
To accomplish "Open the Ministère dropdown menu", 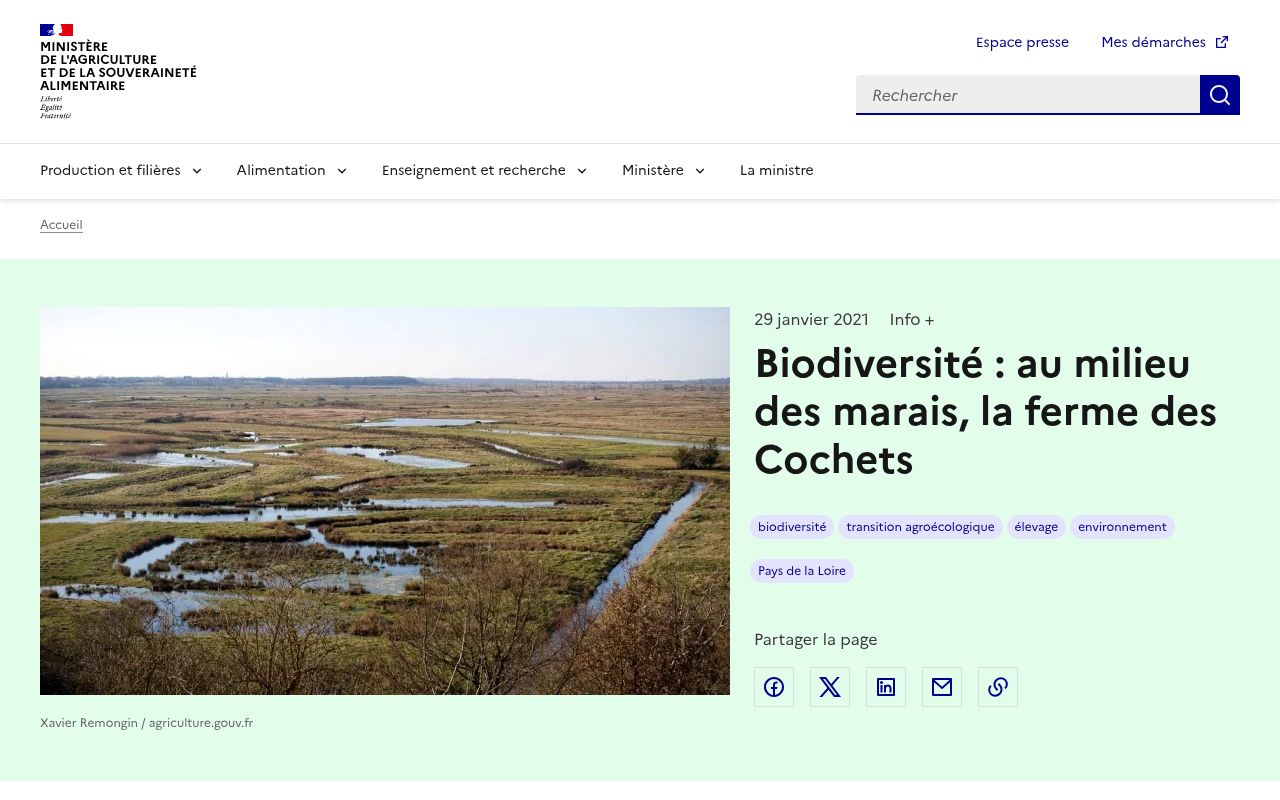I will tap(663, 170).
